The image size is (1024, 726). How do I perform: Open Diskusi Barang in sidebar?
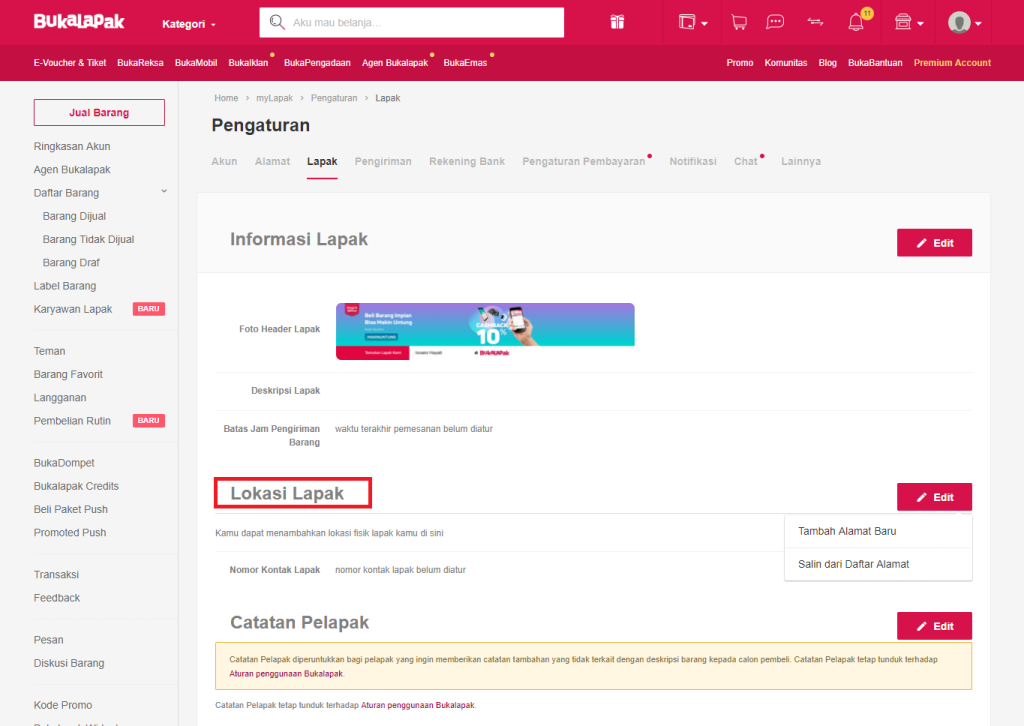[x=69, y=663]
